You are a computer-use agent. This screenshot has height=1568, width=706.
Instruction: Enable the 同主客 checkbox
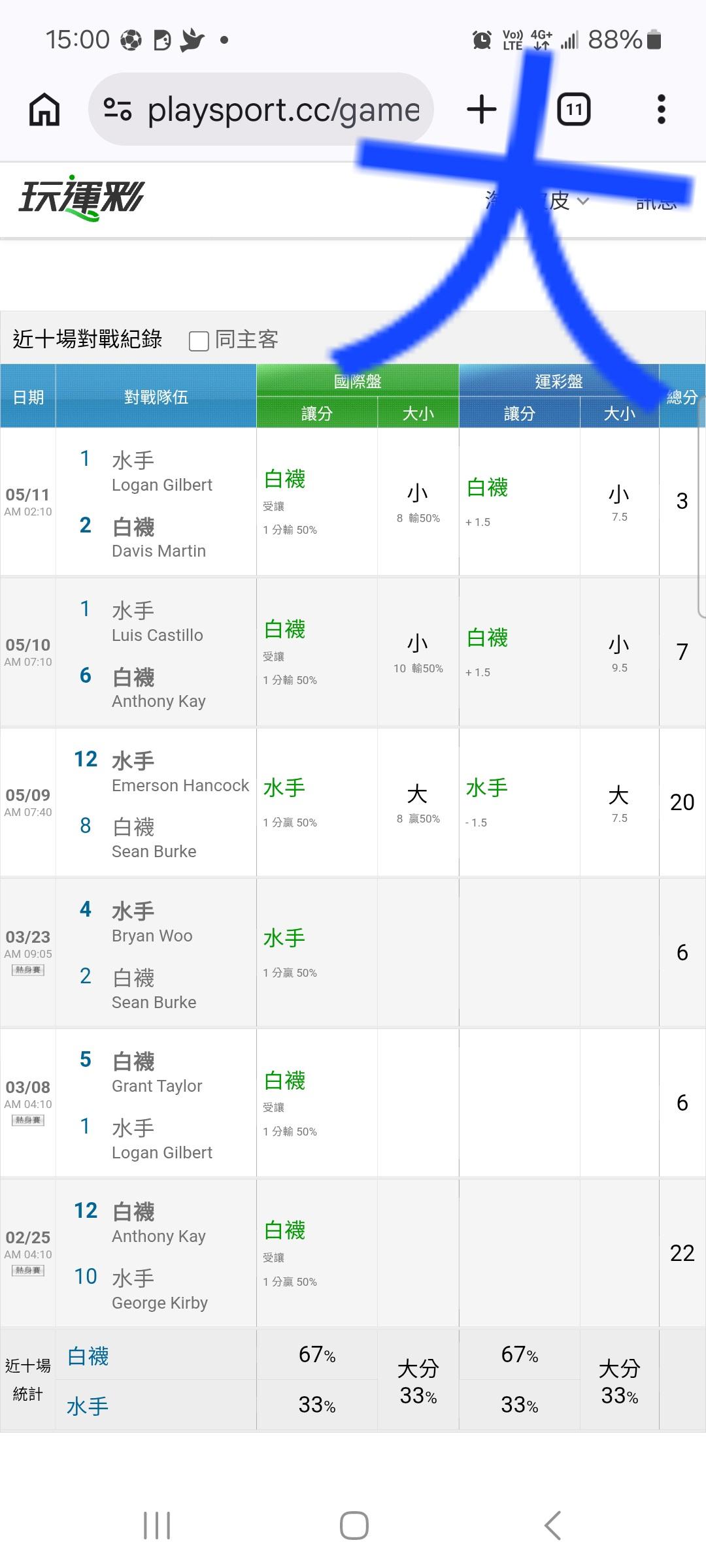[199, 341]
